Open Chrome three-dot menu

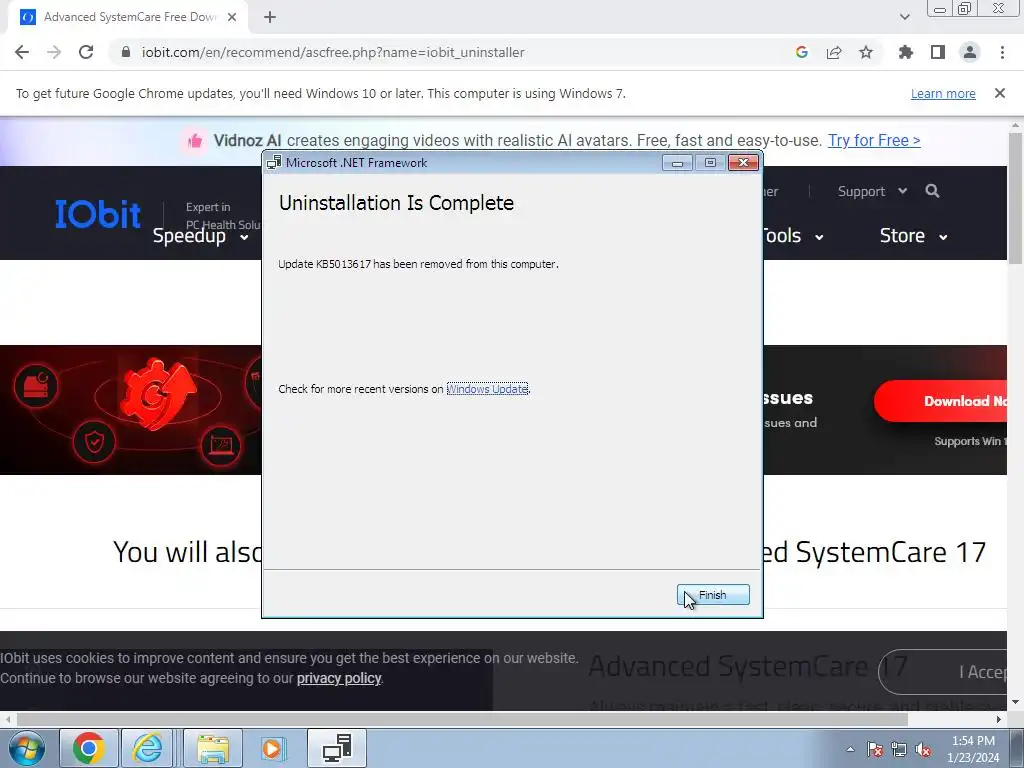point(1002,52)
